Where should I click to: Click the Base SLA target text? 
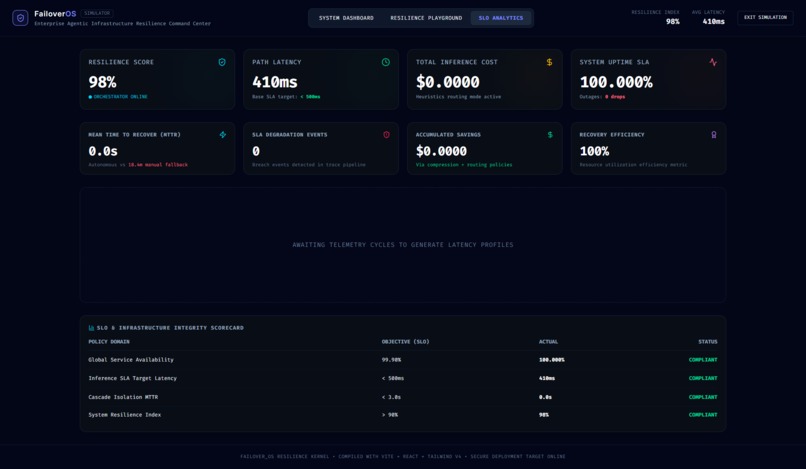click(x=286, y=97)
